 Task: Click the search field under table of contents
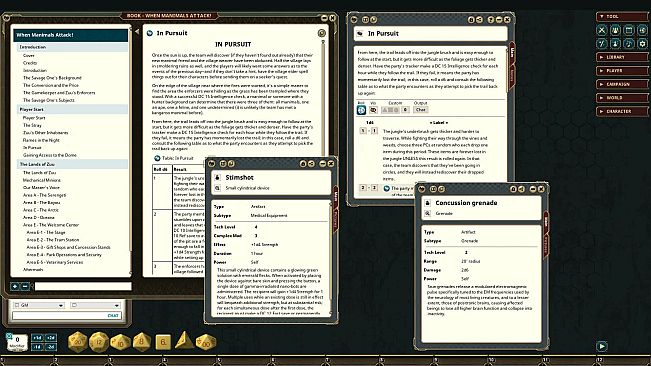(x=83, y=286)
